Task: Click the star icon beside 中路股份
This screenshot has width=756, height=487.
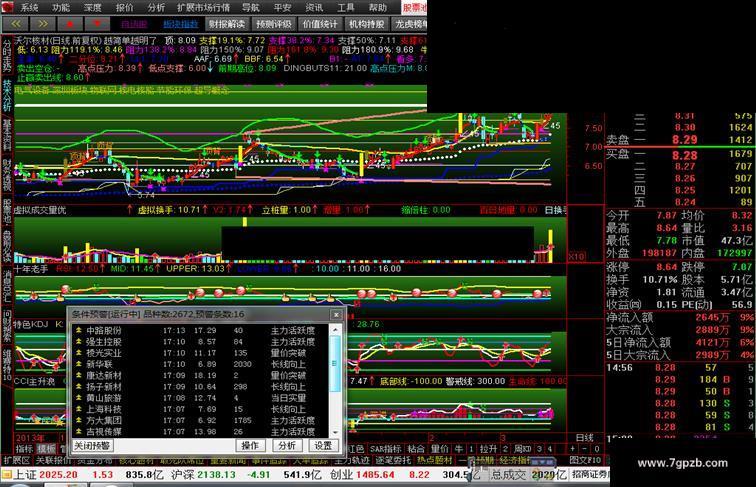Action: [x=78, y=330]
